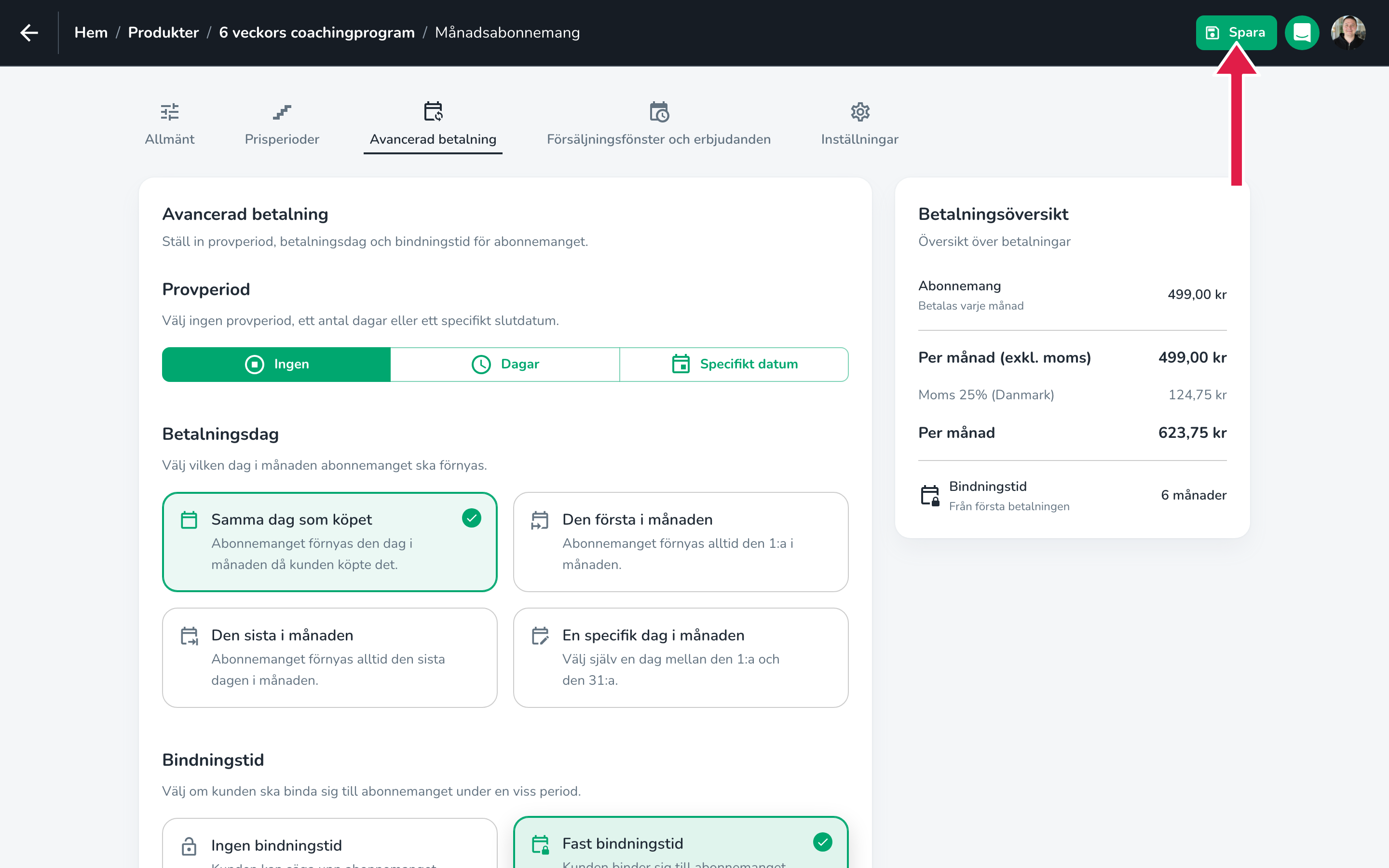Click the 623,75 kr Per månad total
This screenshot has width=1389, height=868.
click(1192, 433)
